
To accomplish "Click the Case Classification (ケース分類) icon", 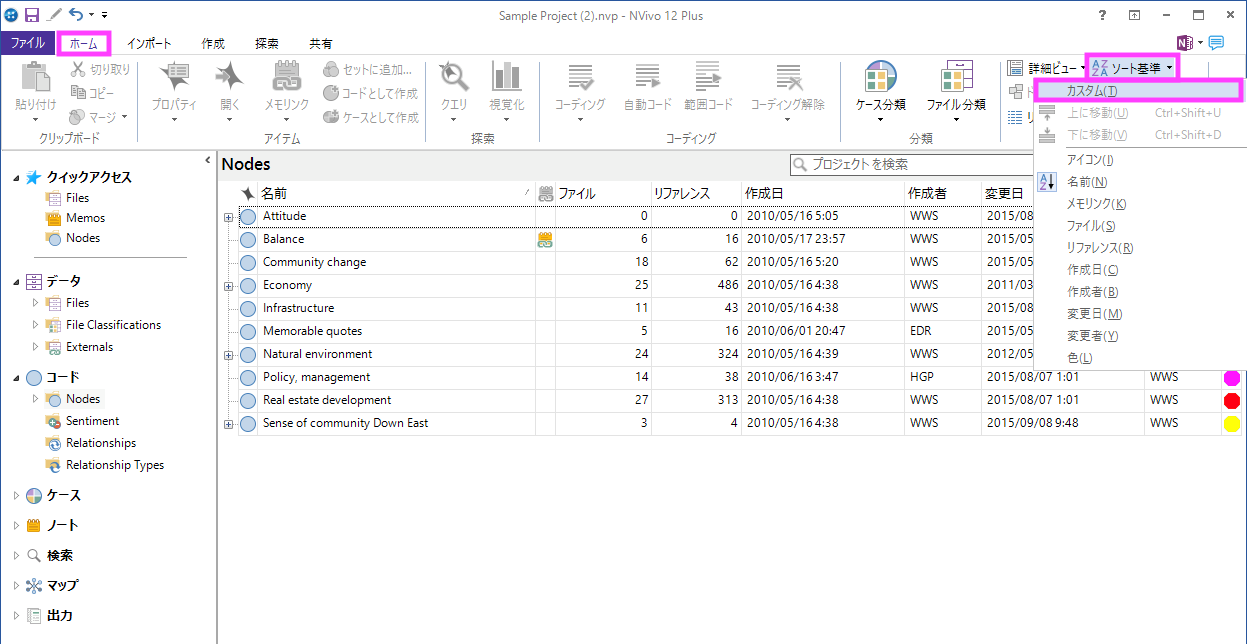I will pos(880,80).
